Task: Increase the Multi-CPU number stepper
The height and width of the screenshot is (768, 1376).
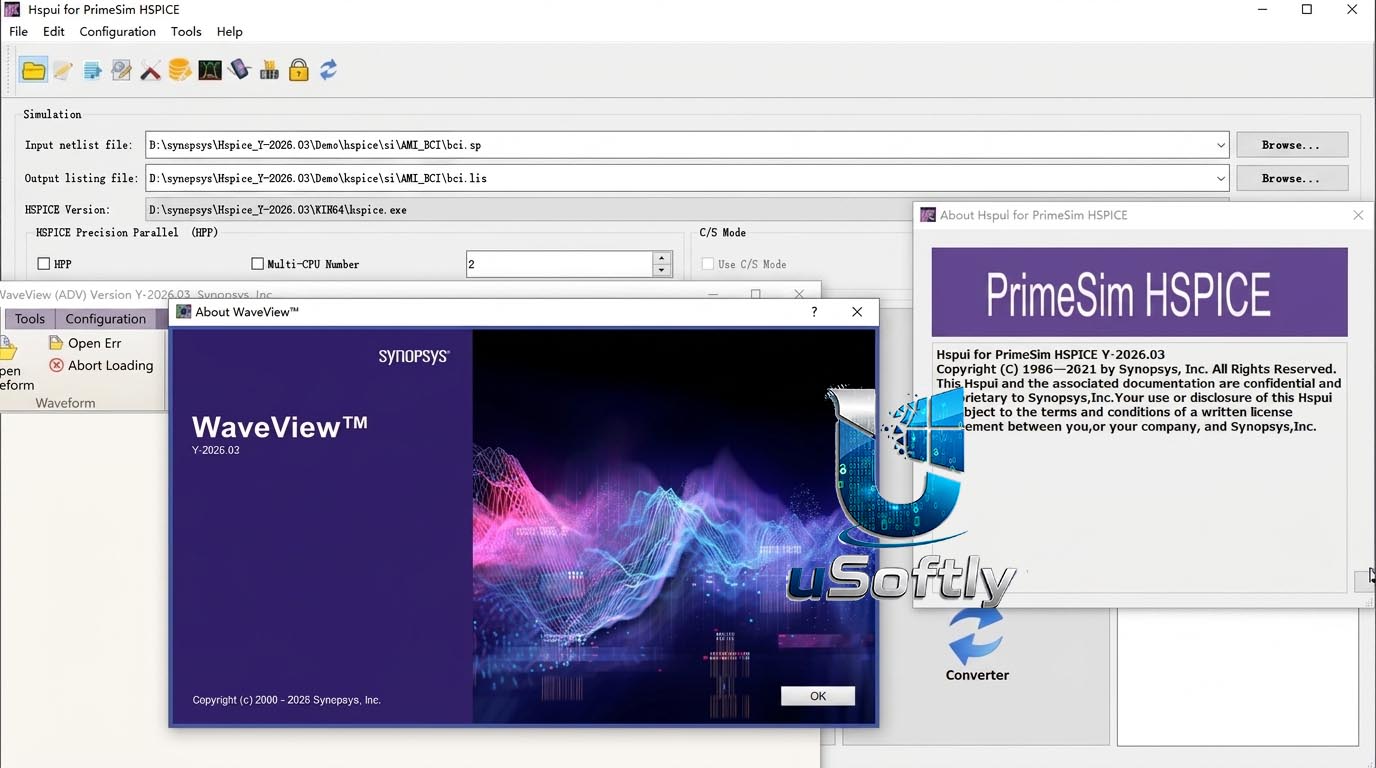Action: click(x=661, y=258)
